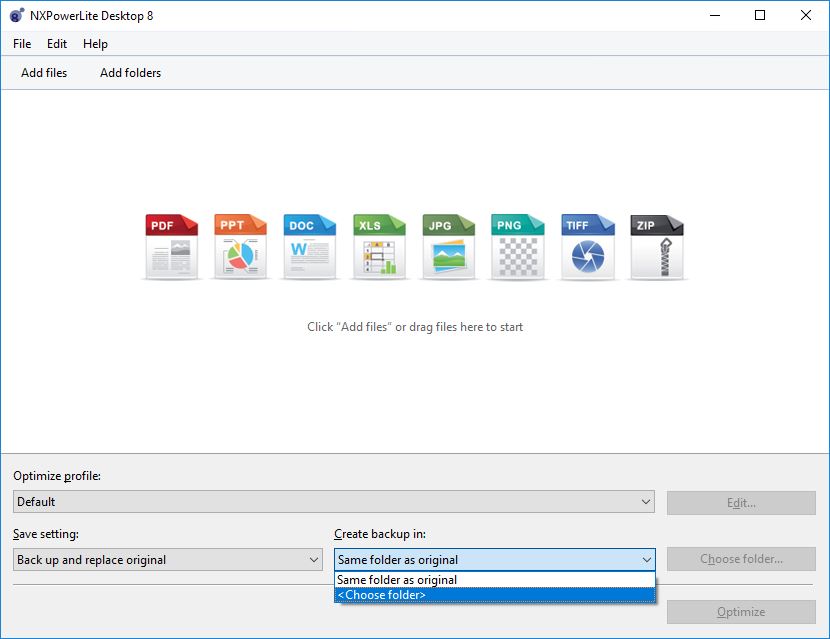Click the PNG image file icon
Image resolution: width=830 pixels, height=639 pixels.
[518, 247]
